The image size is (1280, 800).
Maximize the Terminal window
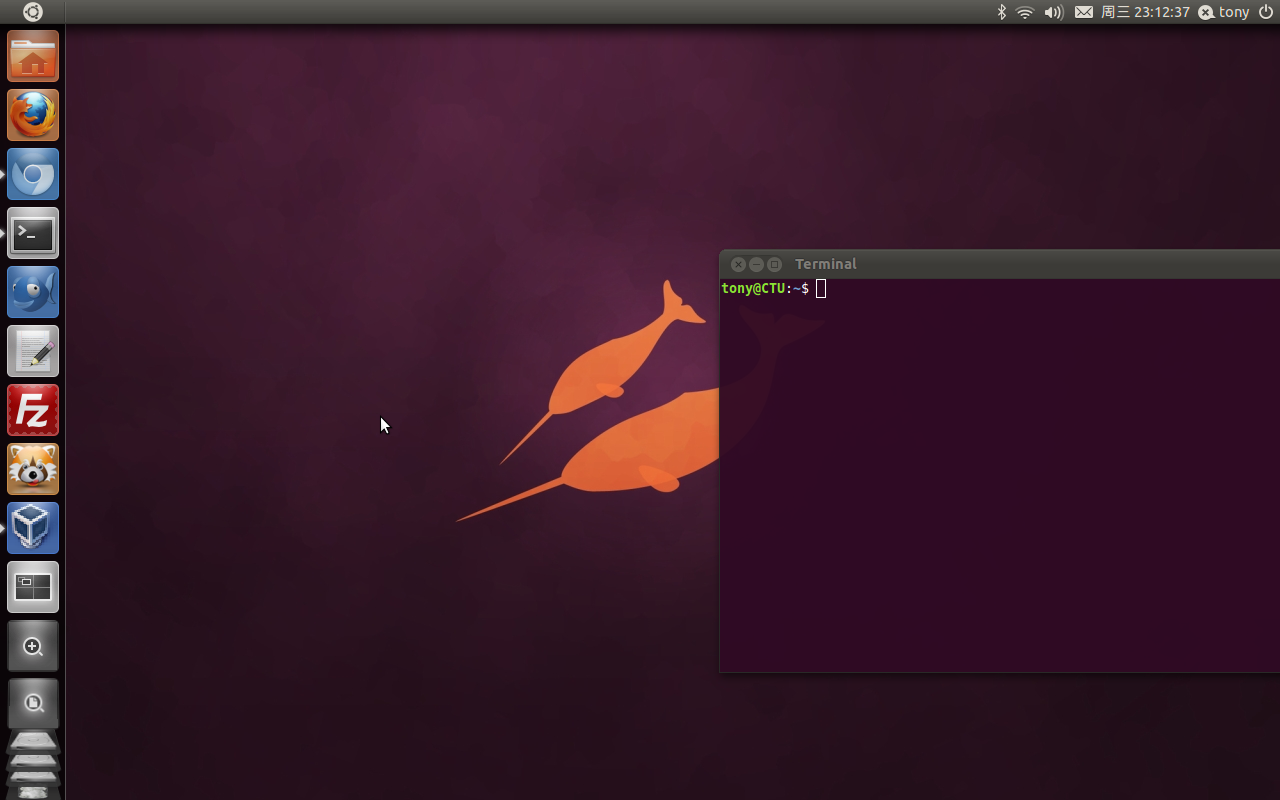(x=774, y=264)
